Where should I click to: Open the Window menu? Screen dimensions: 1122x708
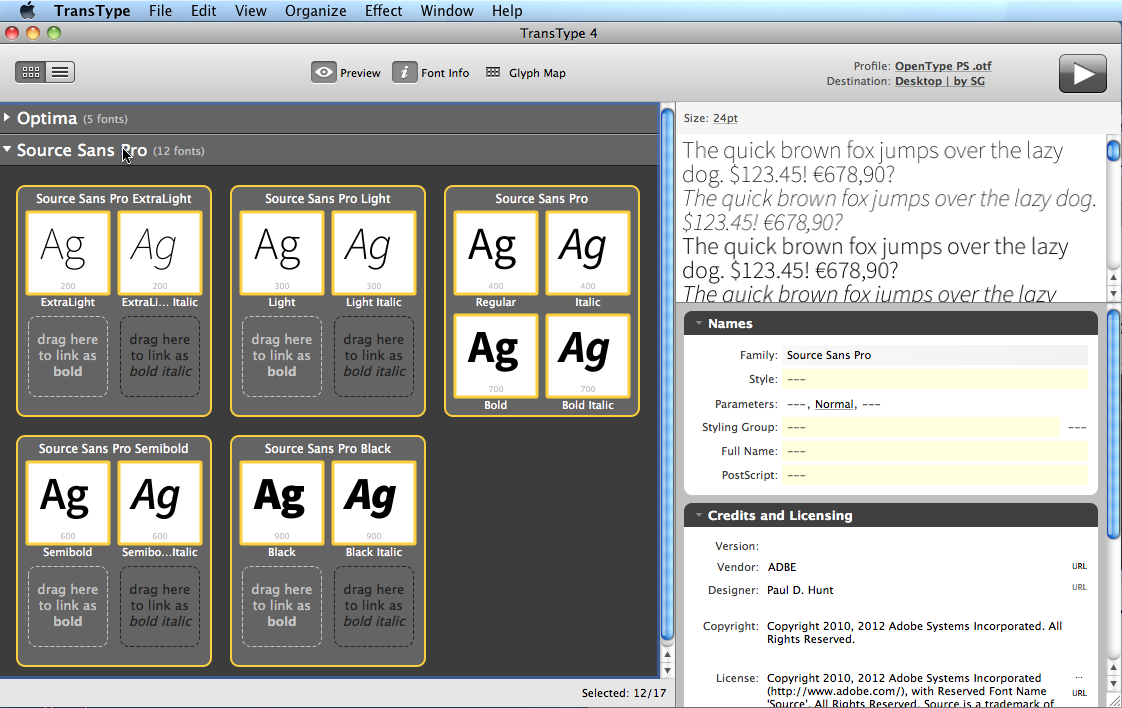click(447, 11)
